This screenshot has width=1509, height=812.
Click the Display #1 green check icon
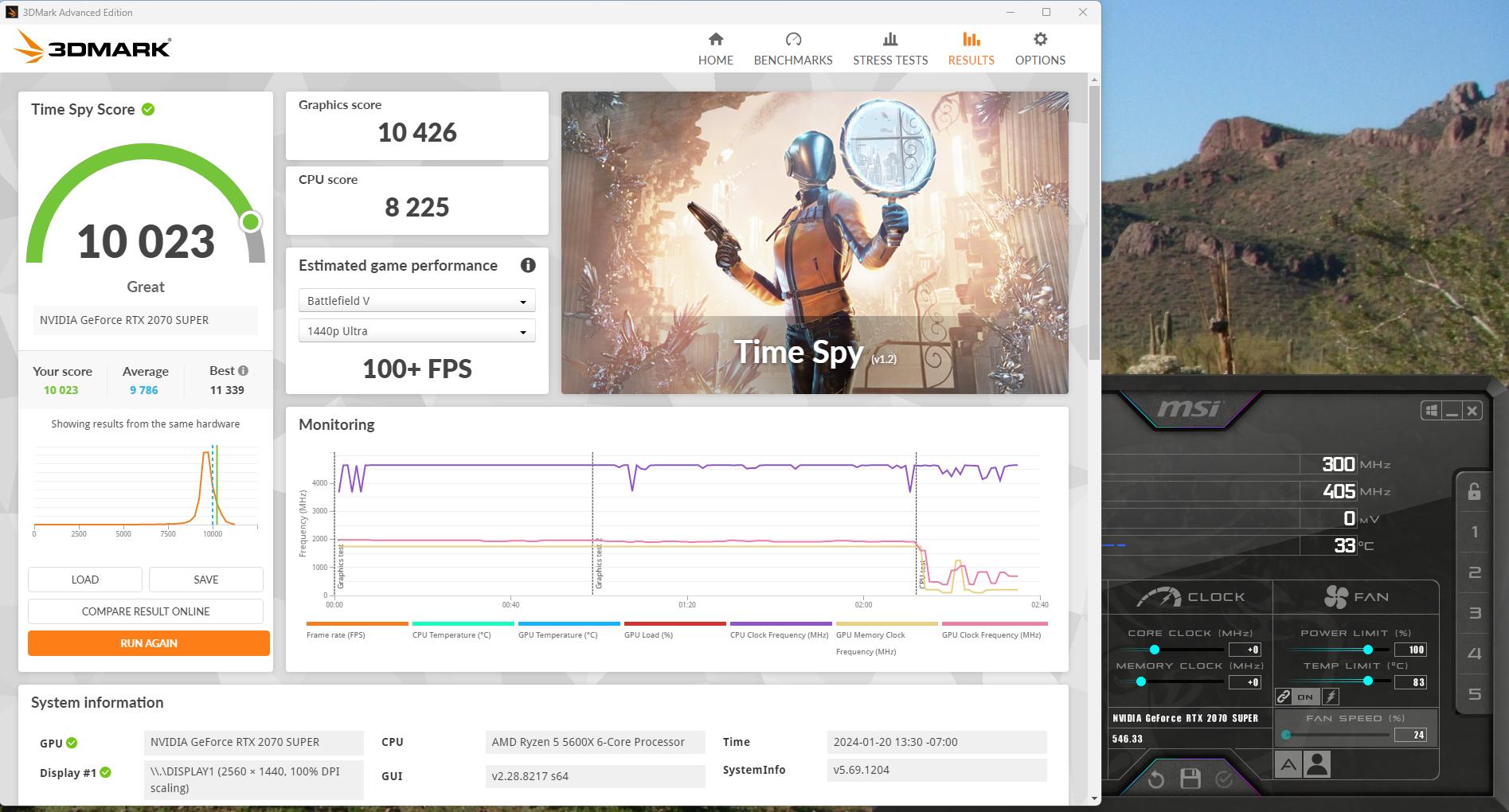(x=106, y=772)
